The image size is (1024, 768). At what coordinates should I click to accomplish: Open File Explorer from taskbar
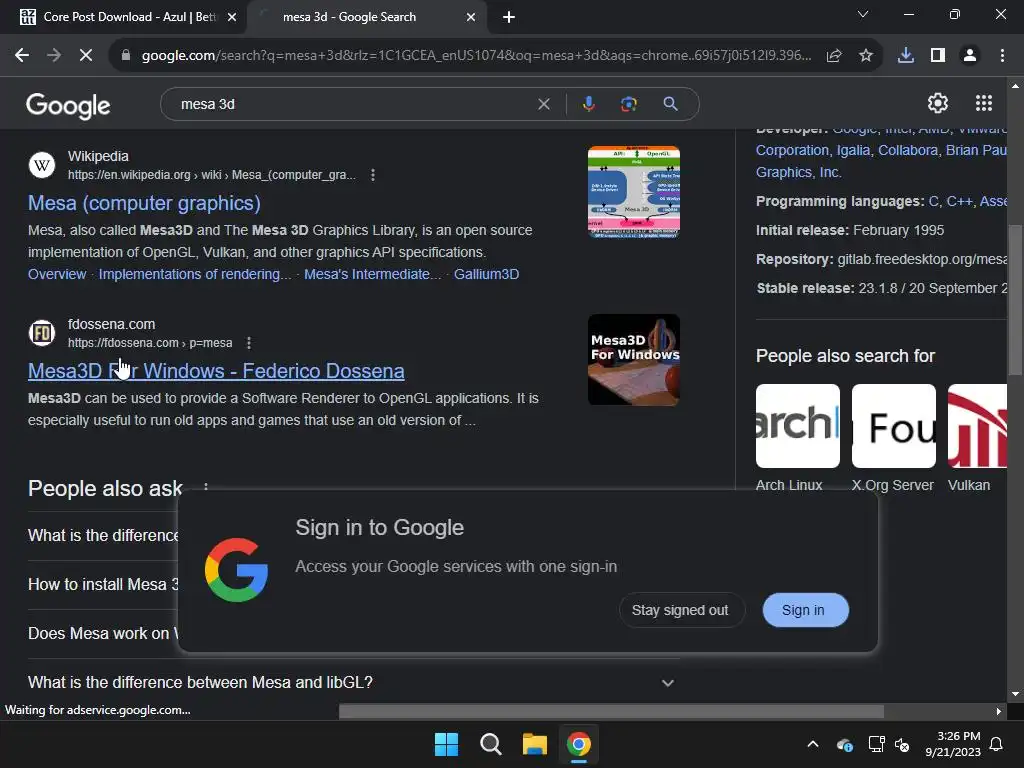(534, 744)
